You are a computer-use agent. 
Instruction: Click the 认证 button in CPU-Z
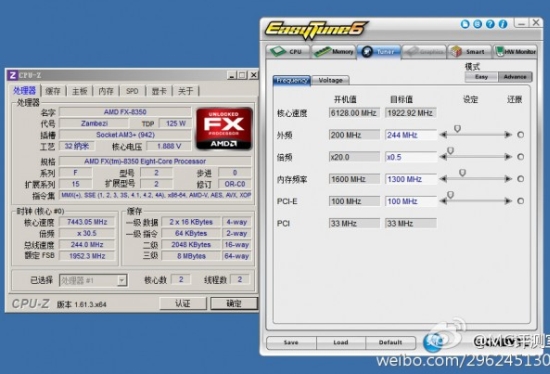183,303
